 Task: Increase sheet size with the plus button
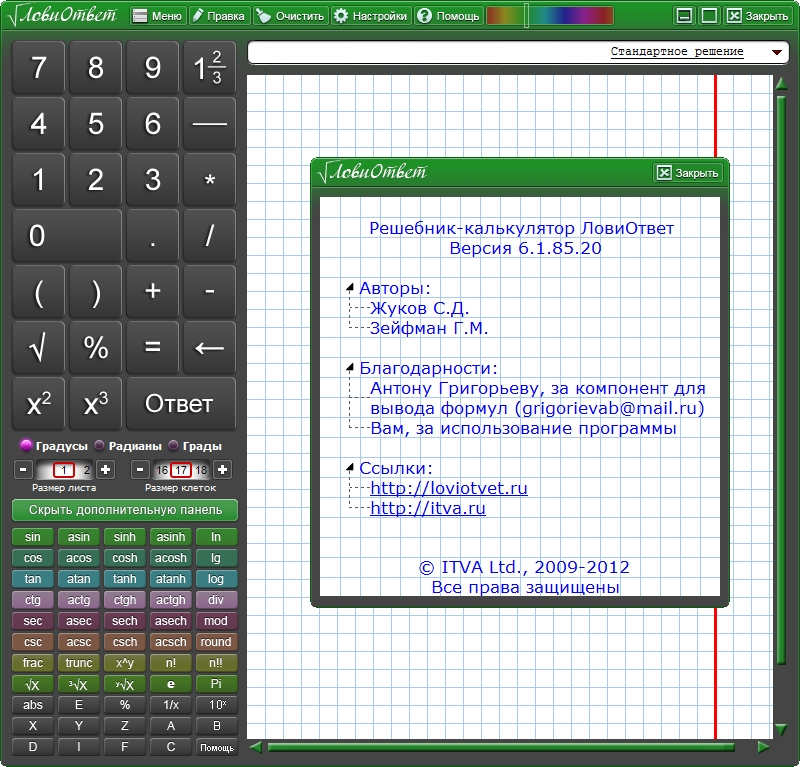click(105, 469)
